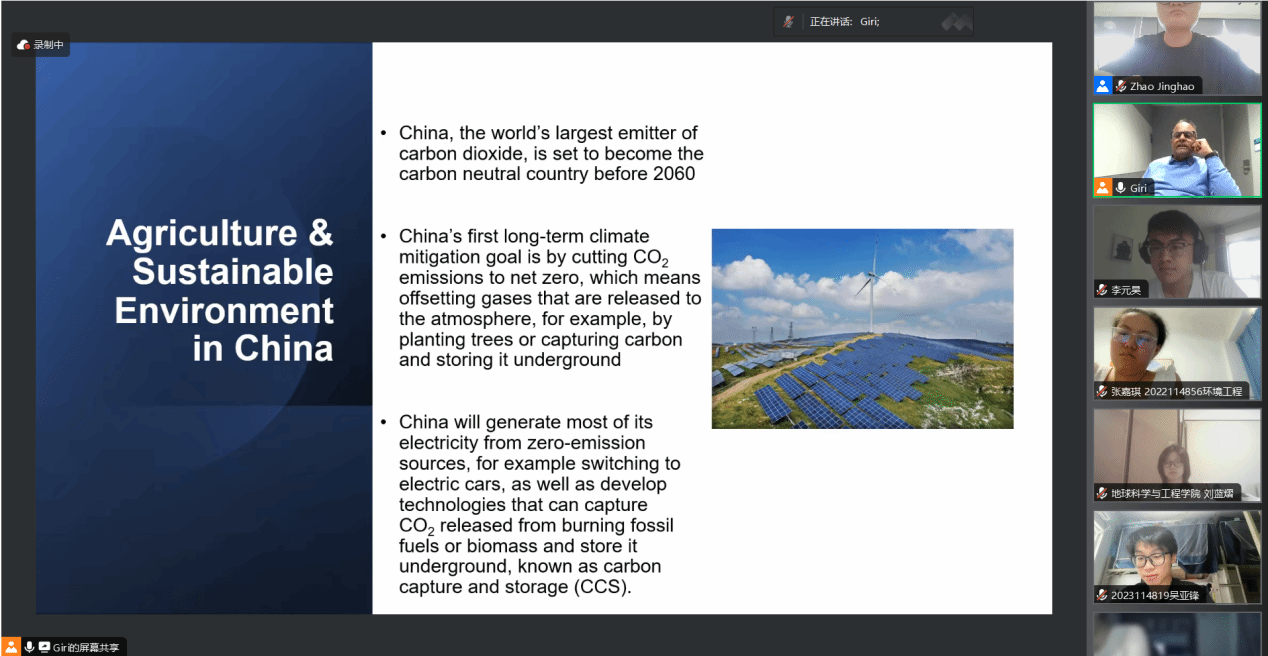Click the microphone icon in bottom-left share bar
The height and width of the screenshot is (656, 1268).
(x=29, y=647)
